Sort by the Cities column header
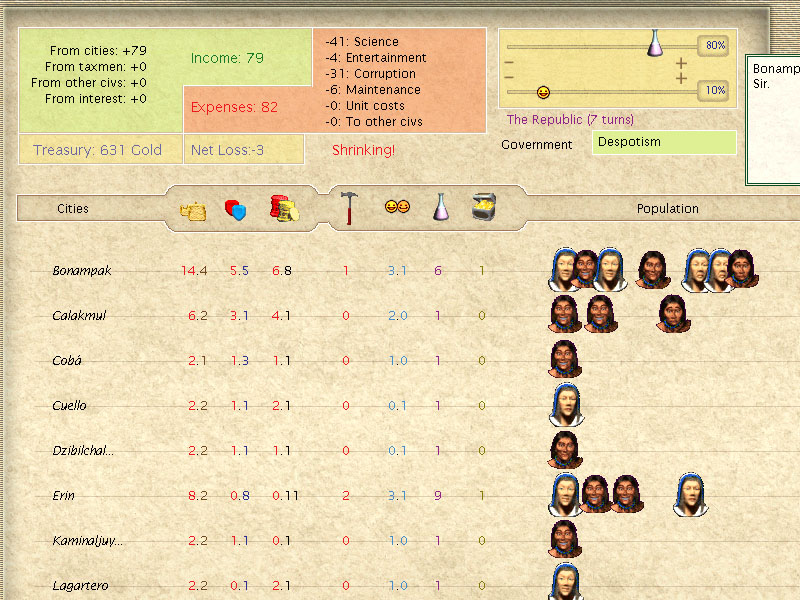800x600 pixels. 73,209
